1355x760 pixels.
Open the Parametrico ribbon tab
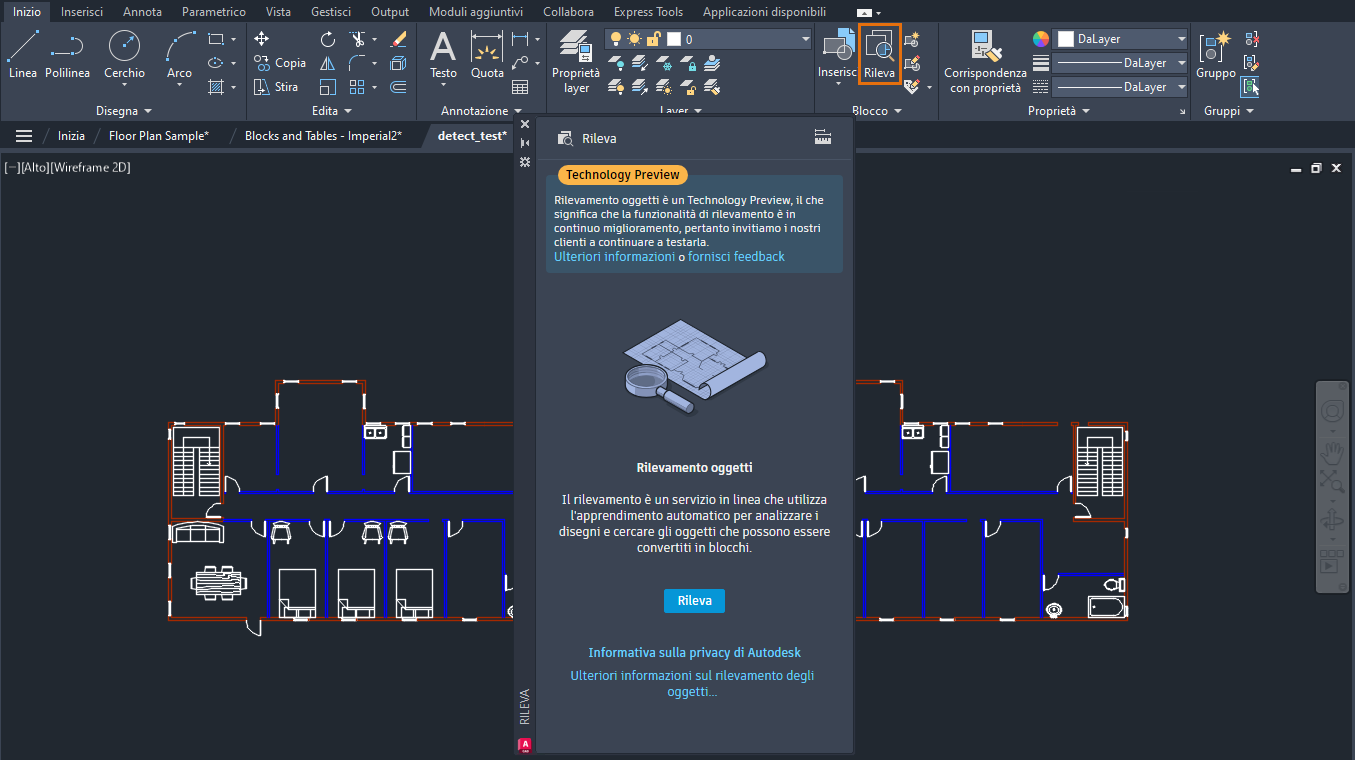[214, 12]
